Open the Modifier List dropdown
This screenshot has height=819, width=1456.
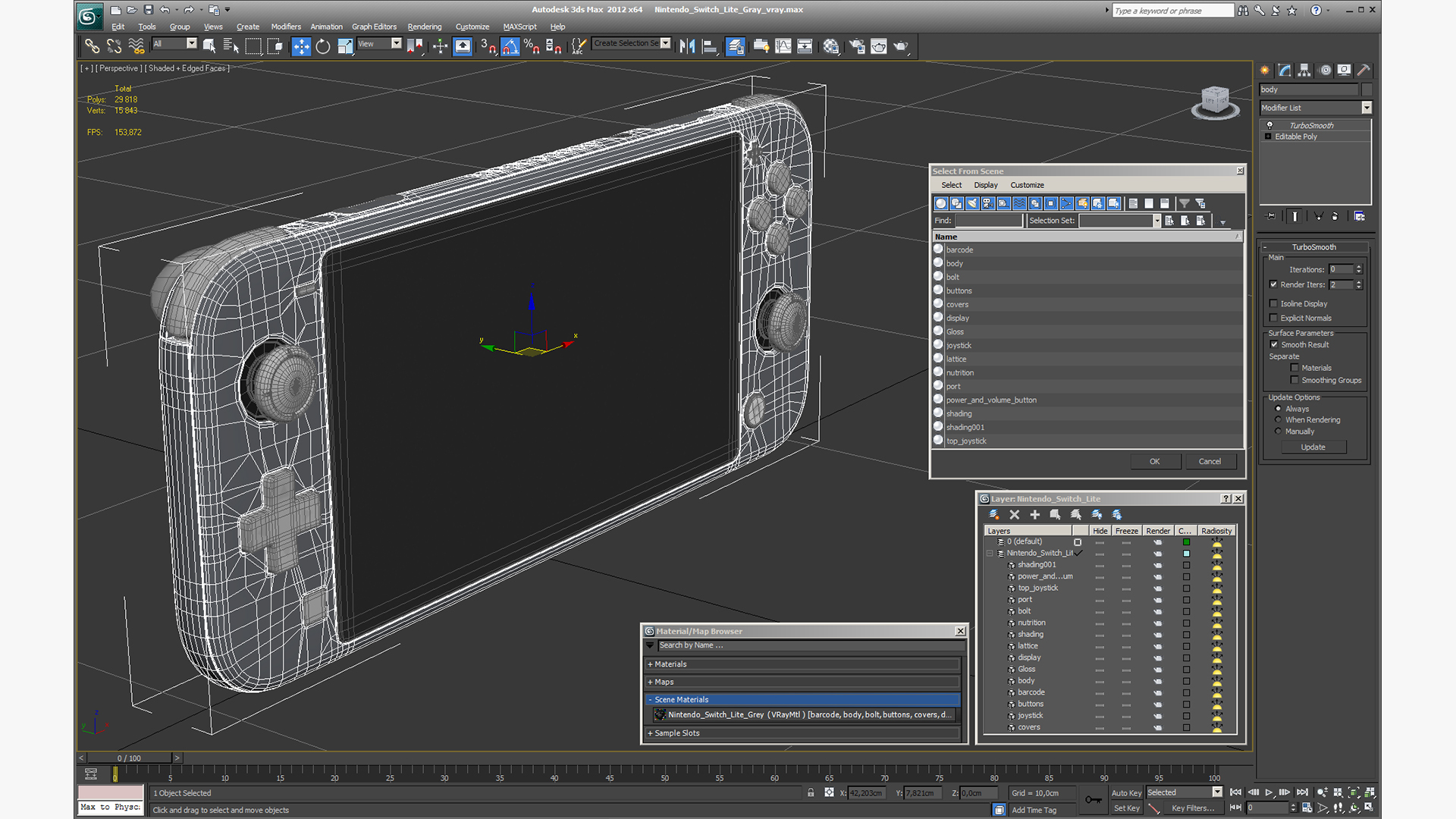tap(1367, 108)
